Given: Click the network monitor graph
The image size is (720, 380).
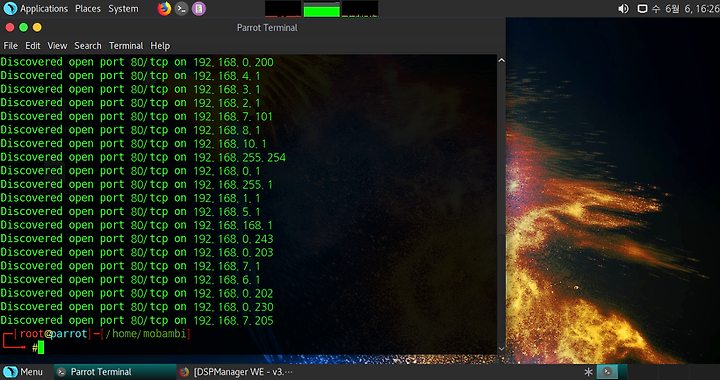Looking at the screenshot, I should click(x=360, y=9).
